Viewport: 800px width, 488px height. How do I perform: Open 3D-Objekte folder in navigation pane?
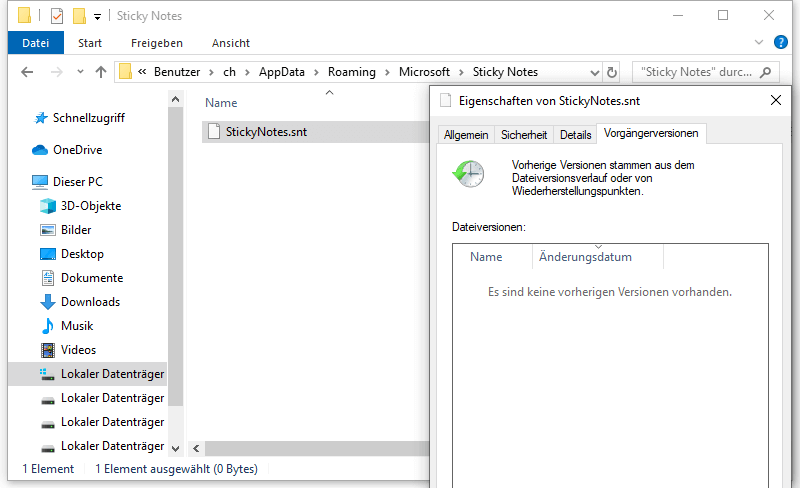point(91,206)
